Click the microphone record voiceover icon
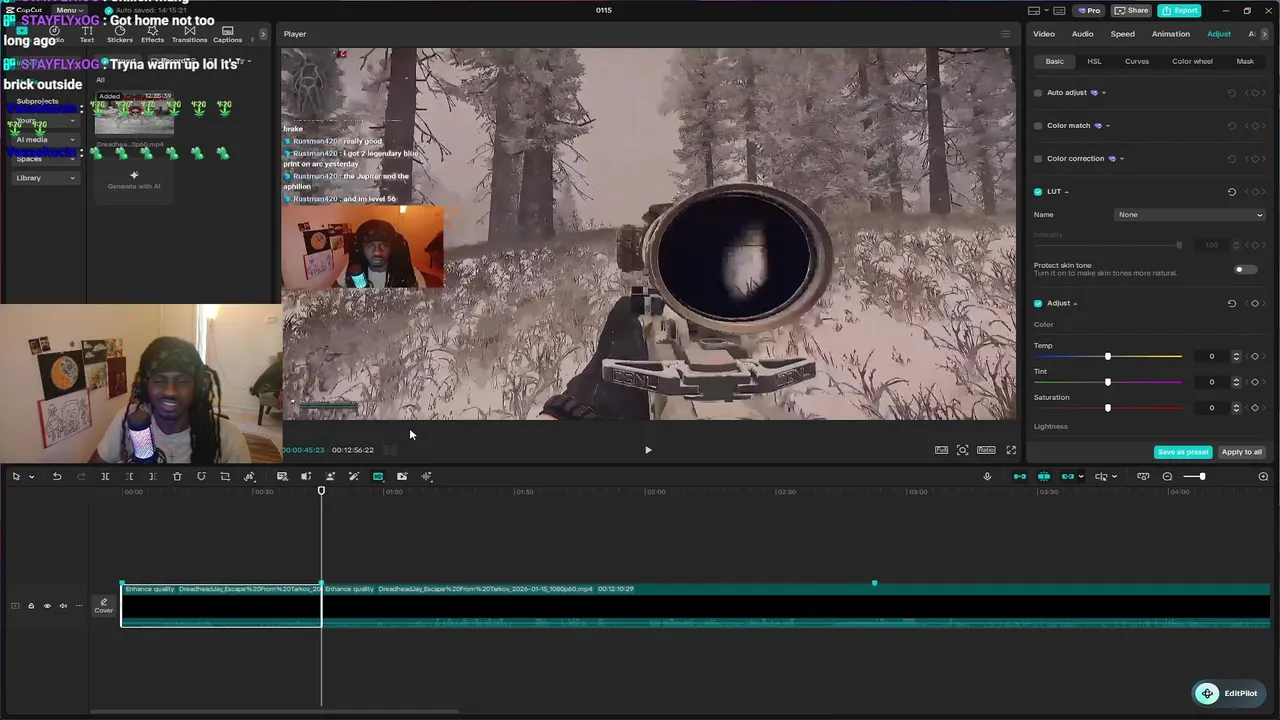1280x720 pixels. 987,477
